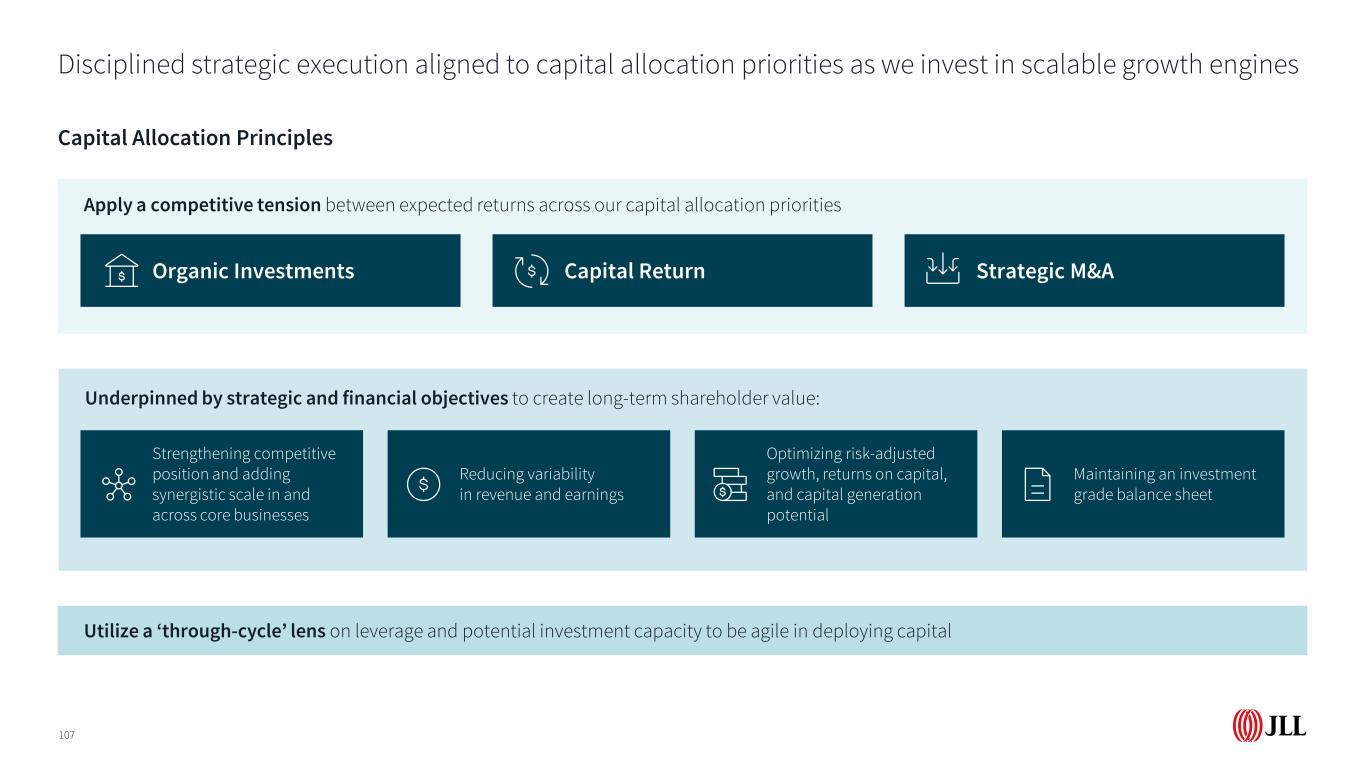Screen dimensions: 1365x768
Task: Click the bank building icon beside Organic Investments
Action: 122,271
